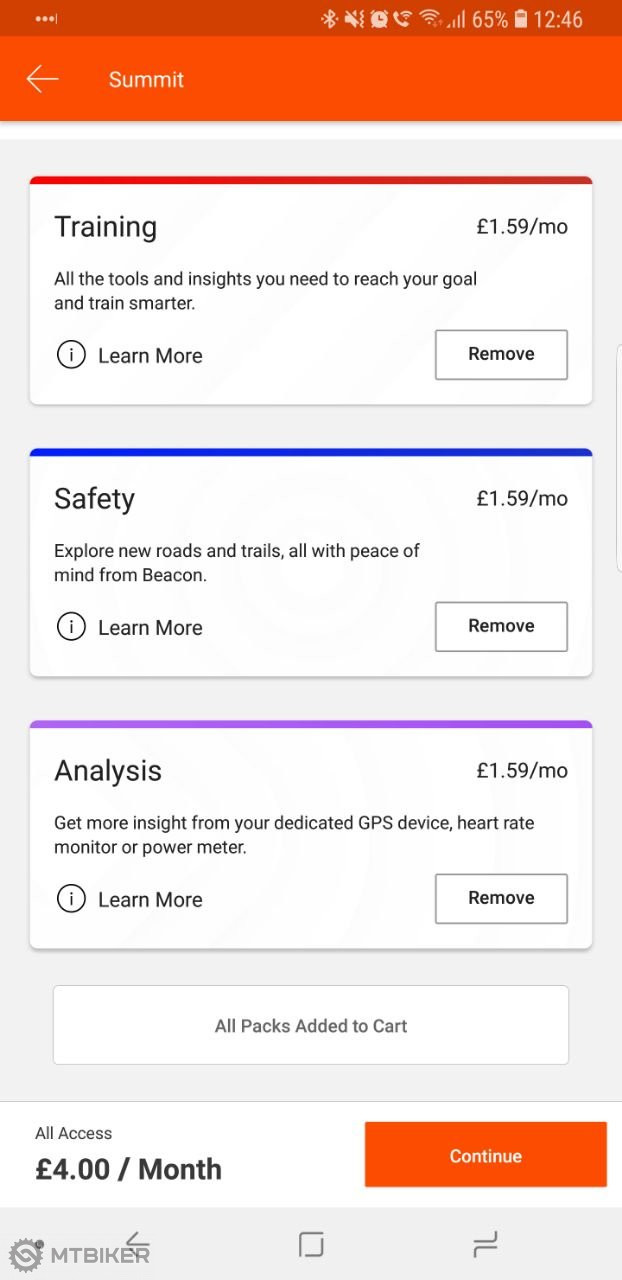Tap the back arrow in Summit header

[42, 80]
